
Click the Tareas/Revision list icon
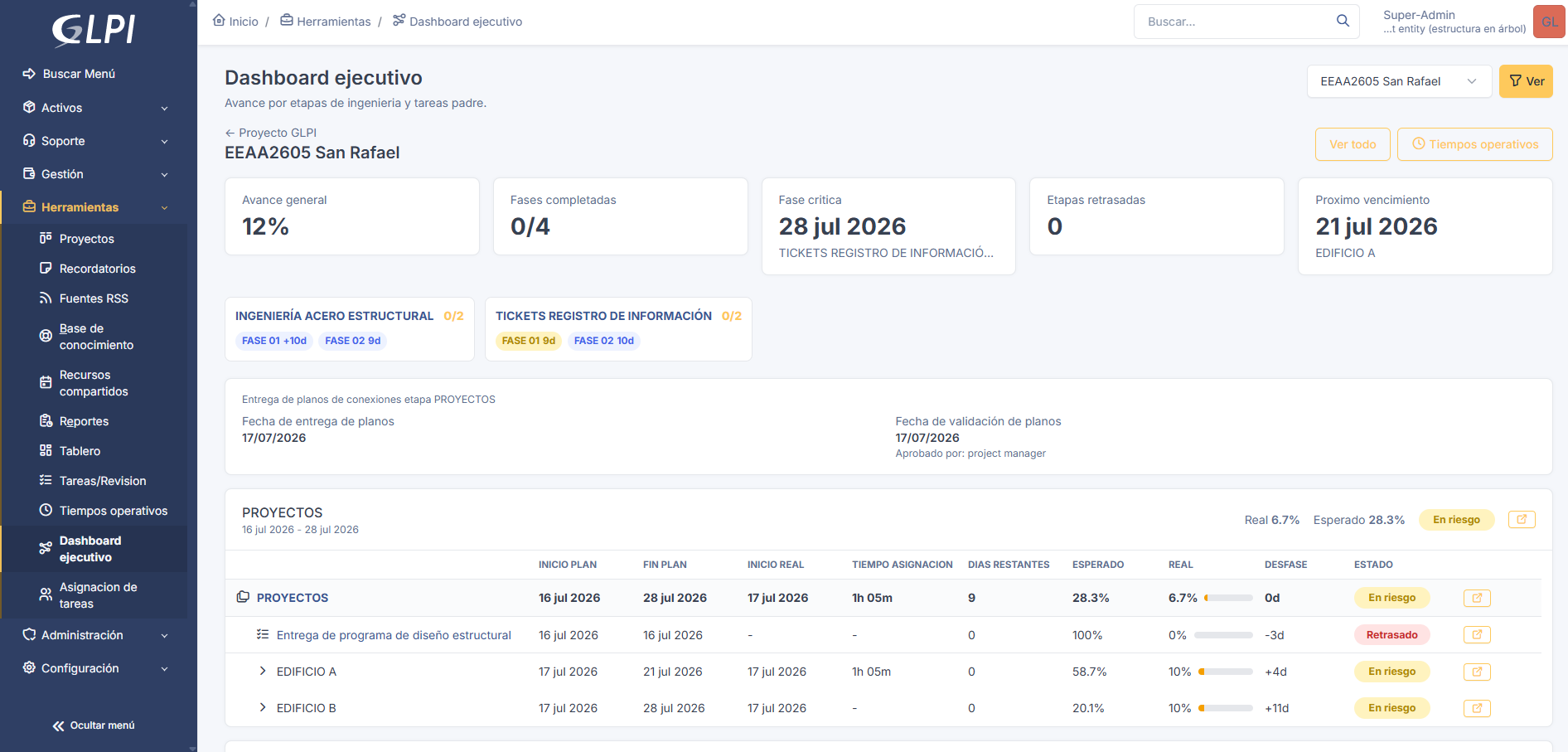[x=46, y=480]
